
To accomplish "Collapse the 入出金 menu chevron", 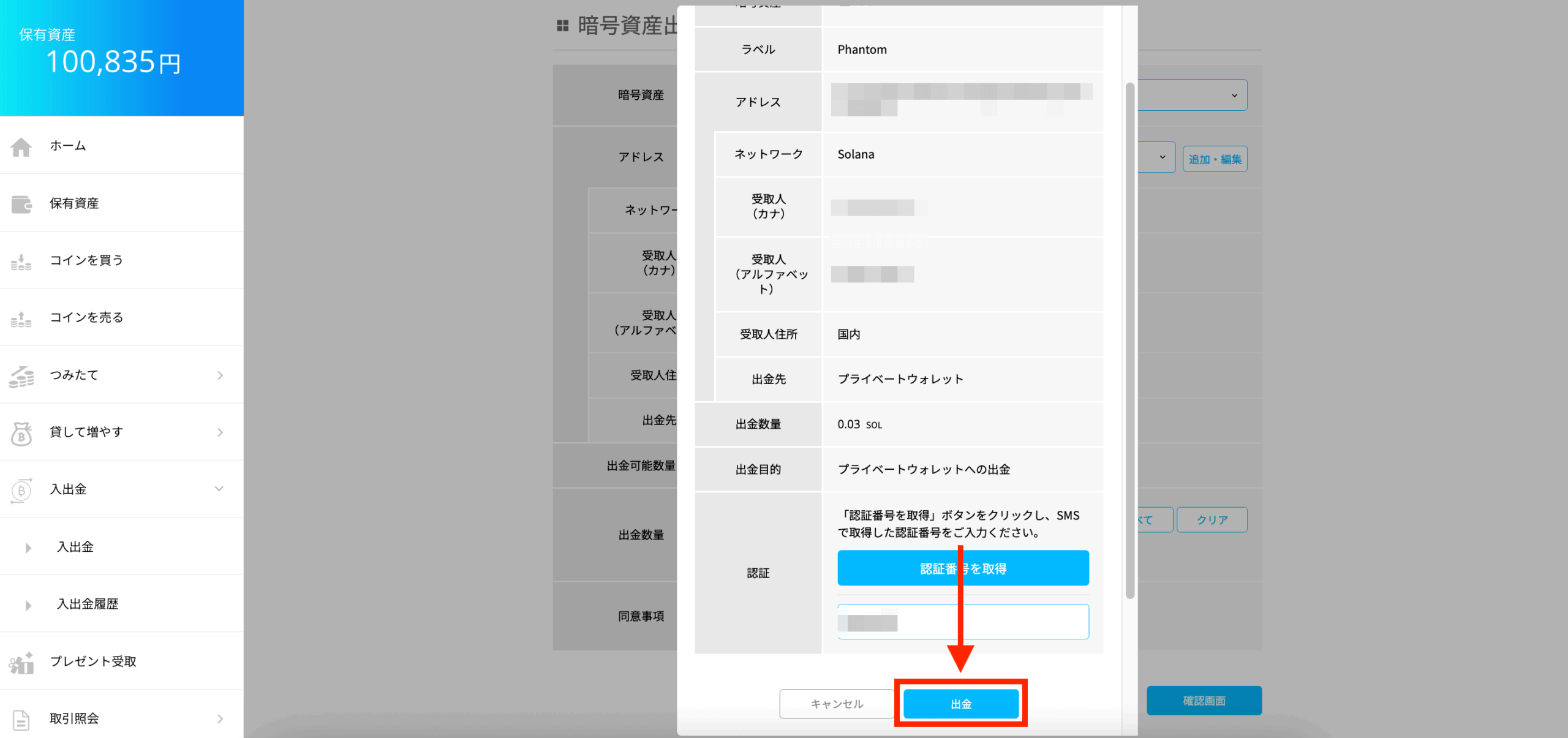I will pyautogui.click(x=219, y=489).
